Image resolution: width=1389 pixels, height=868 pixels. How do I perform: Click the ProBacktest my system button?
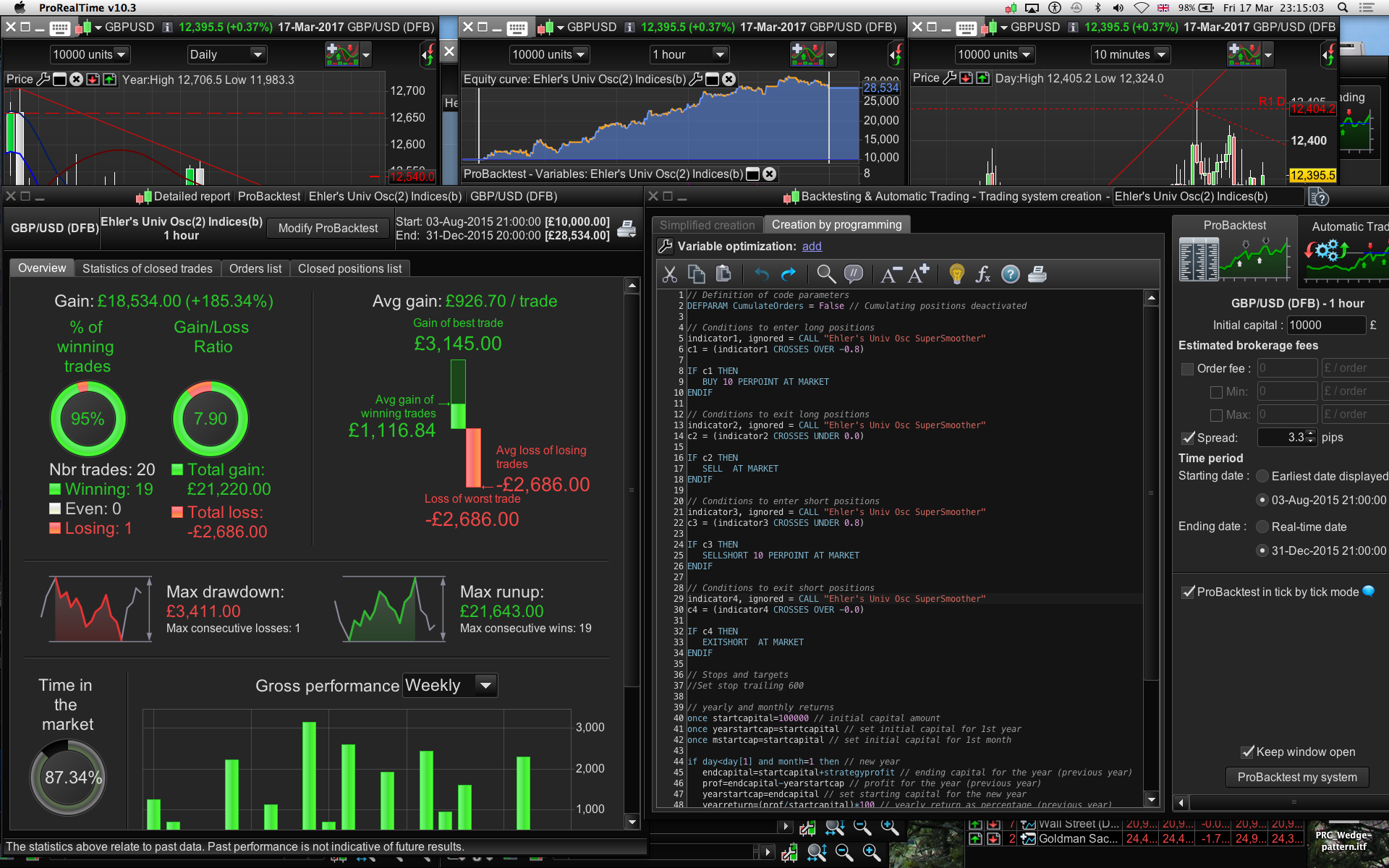click(1296, 777)
